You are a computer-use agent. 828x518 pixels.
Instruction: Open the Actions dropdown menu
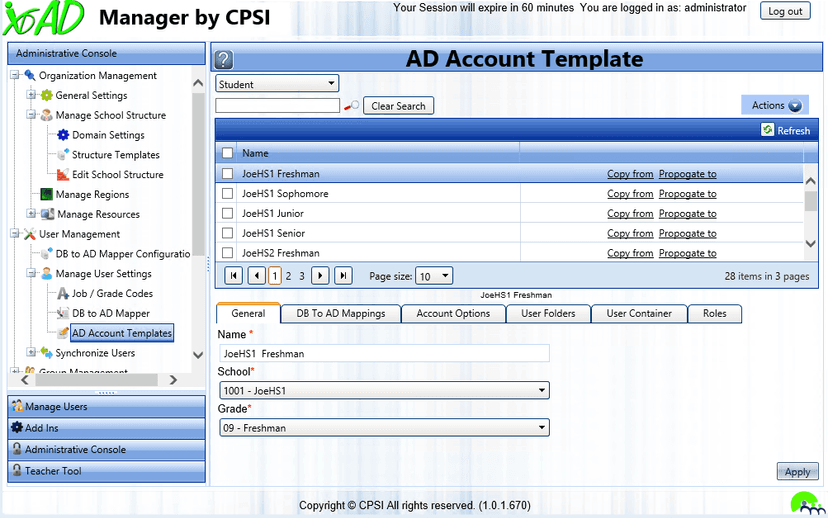[x=776, y=106]
